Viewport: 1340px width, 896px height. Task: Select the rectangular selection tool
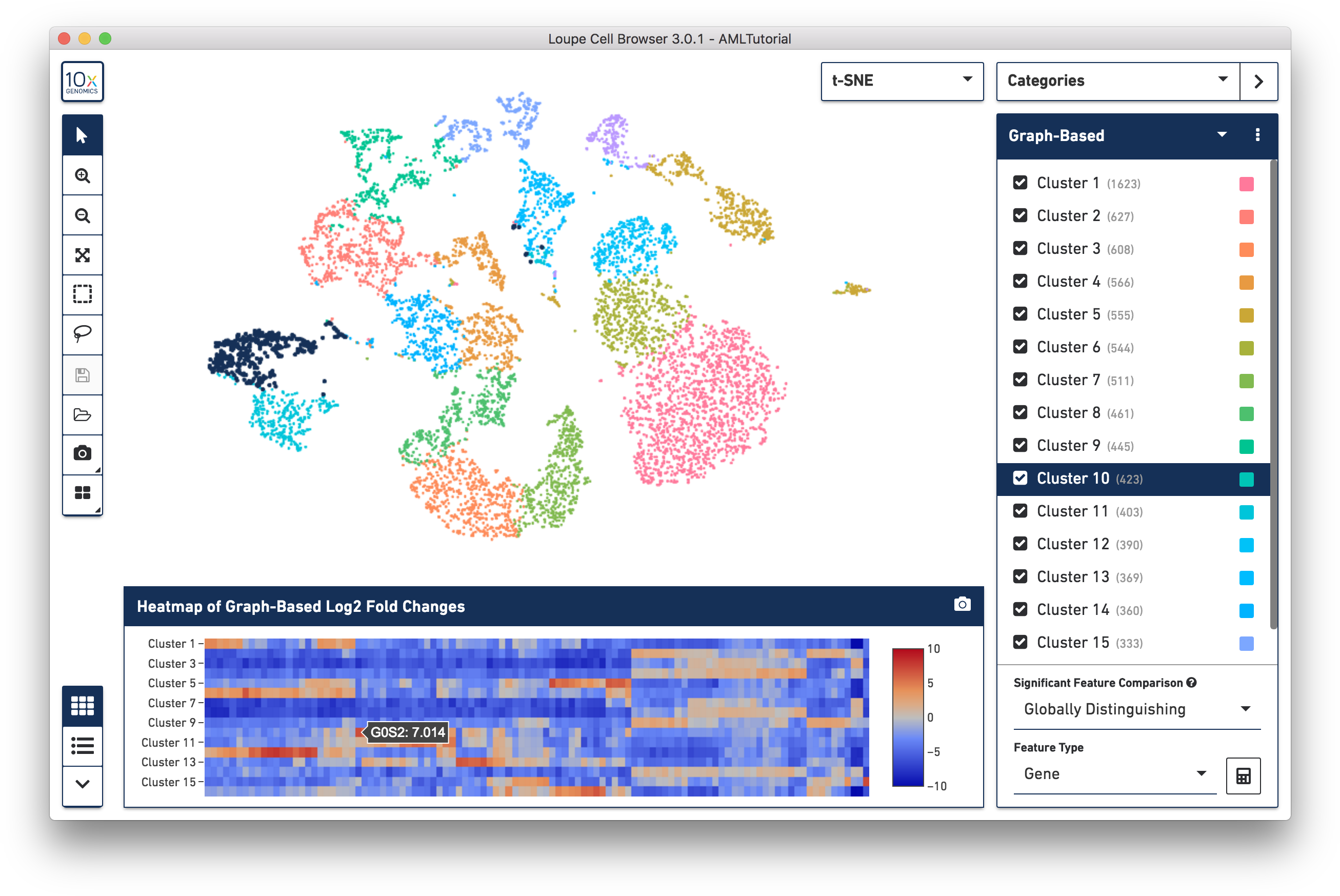[x=82, y=294]
